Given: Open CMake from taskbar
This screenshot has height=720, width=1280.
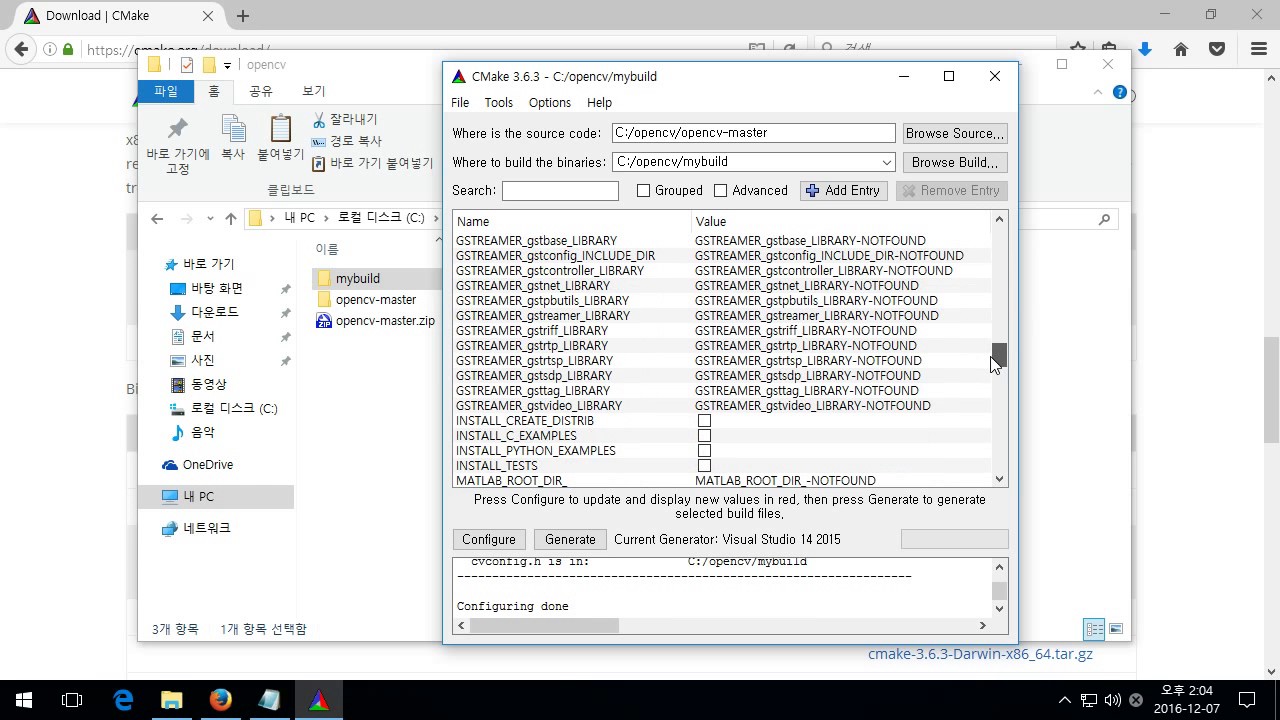Looking at the screenshot, I should coord(318,700).
